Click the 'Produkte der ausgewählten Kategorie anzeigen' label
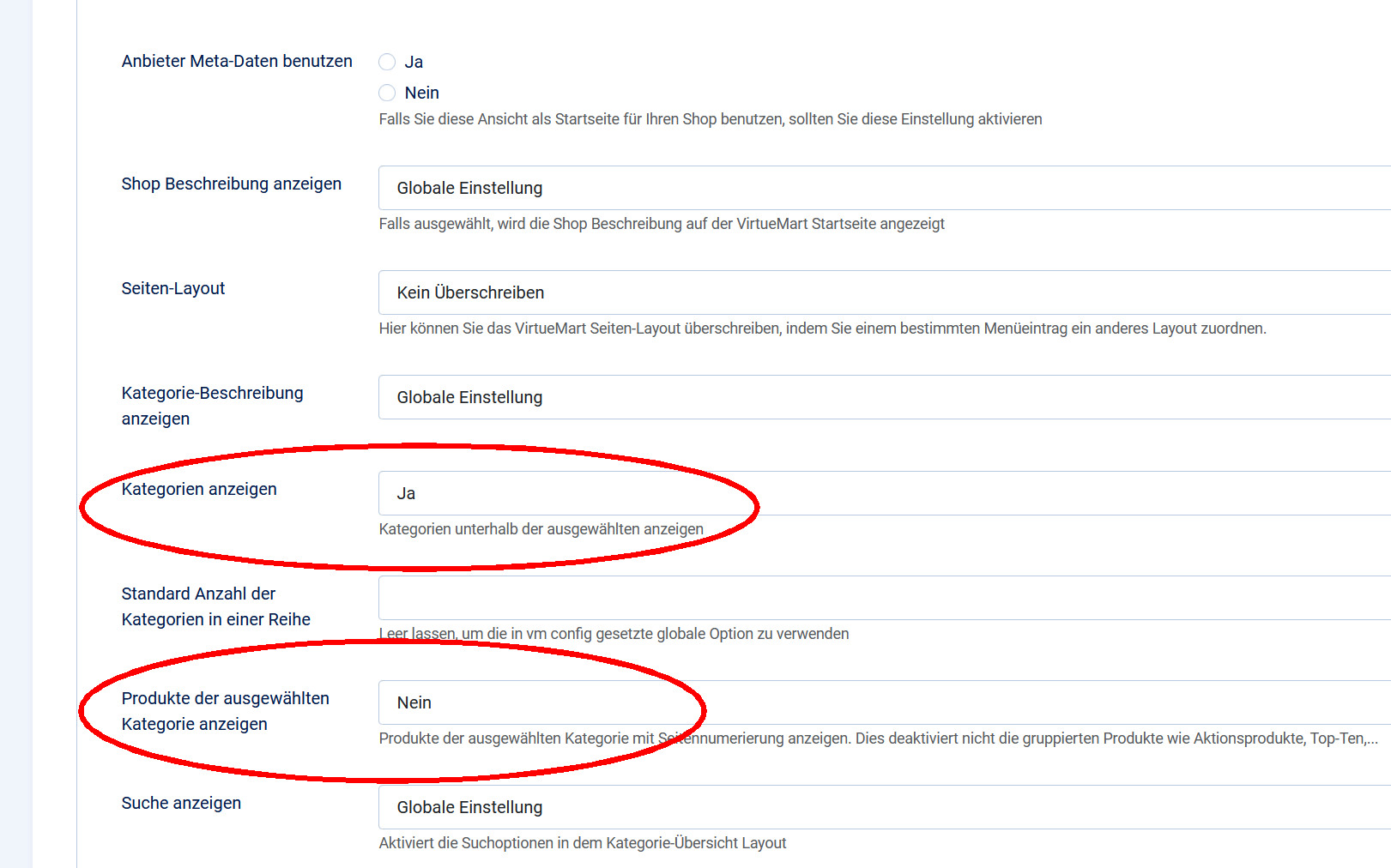 click(x=225, y=711)
